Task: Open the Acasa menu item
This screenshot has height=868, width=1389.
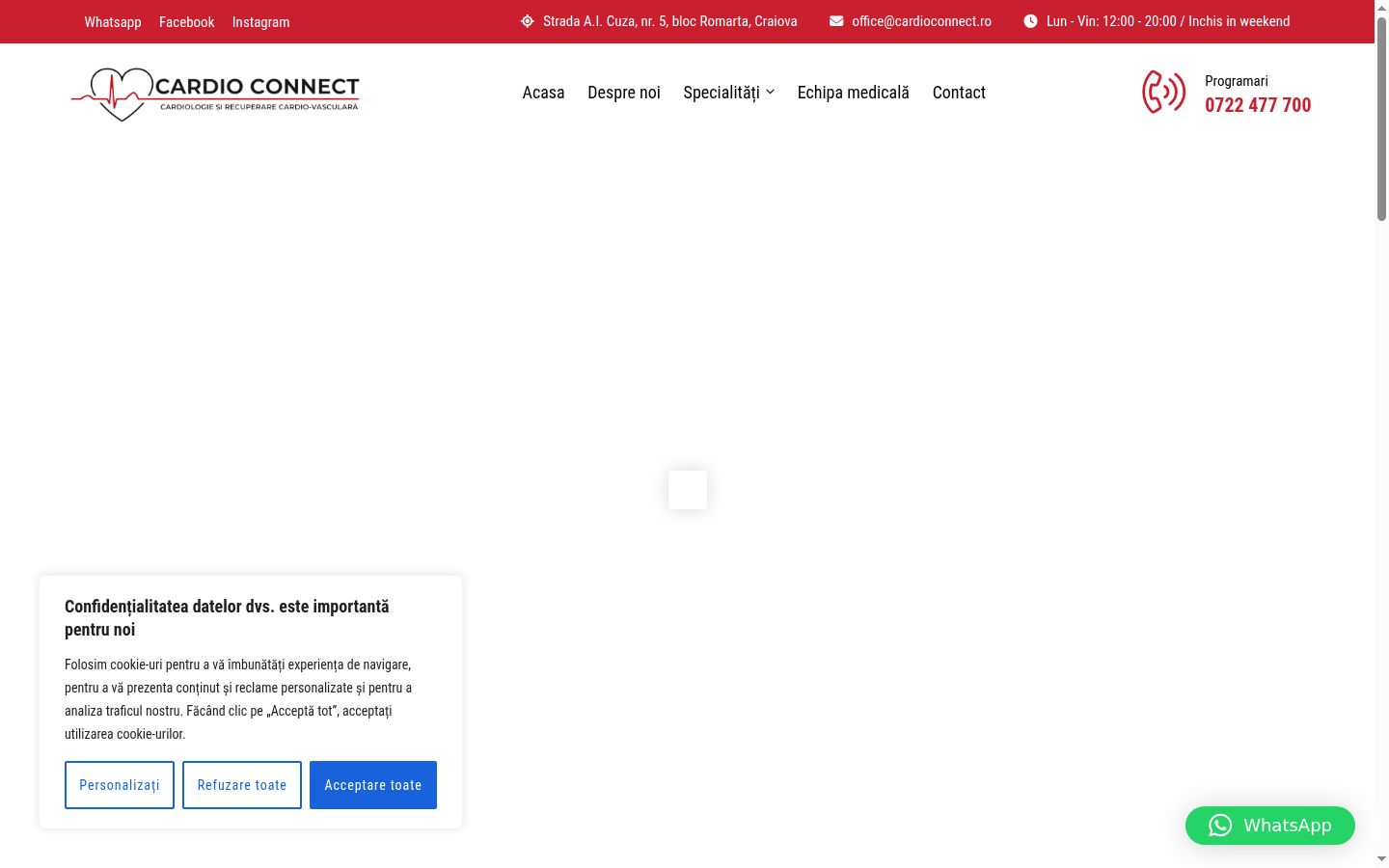Action: (543, 93)
